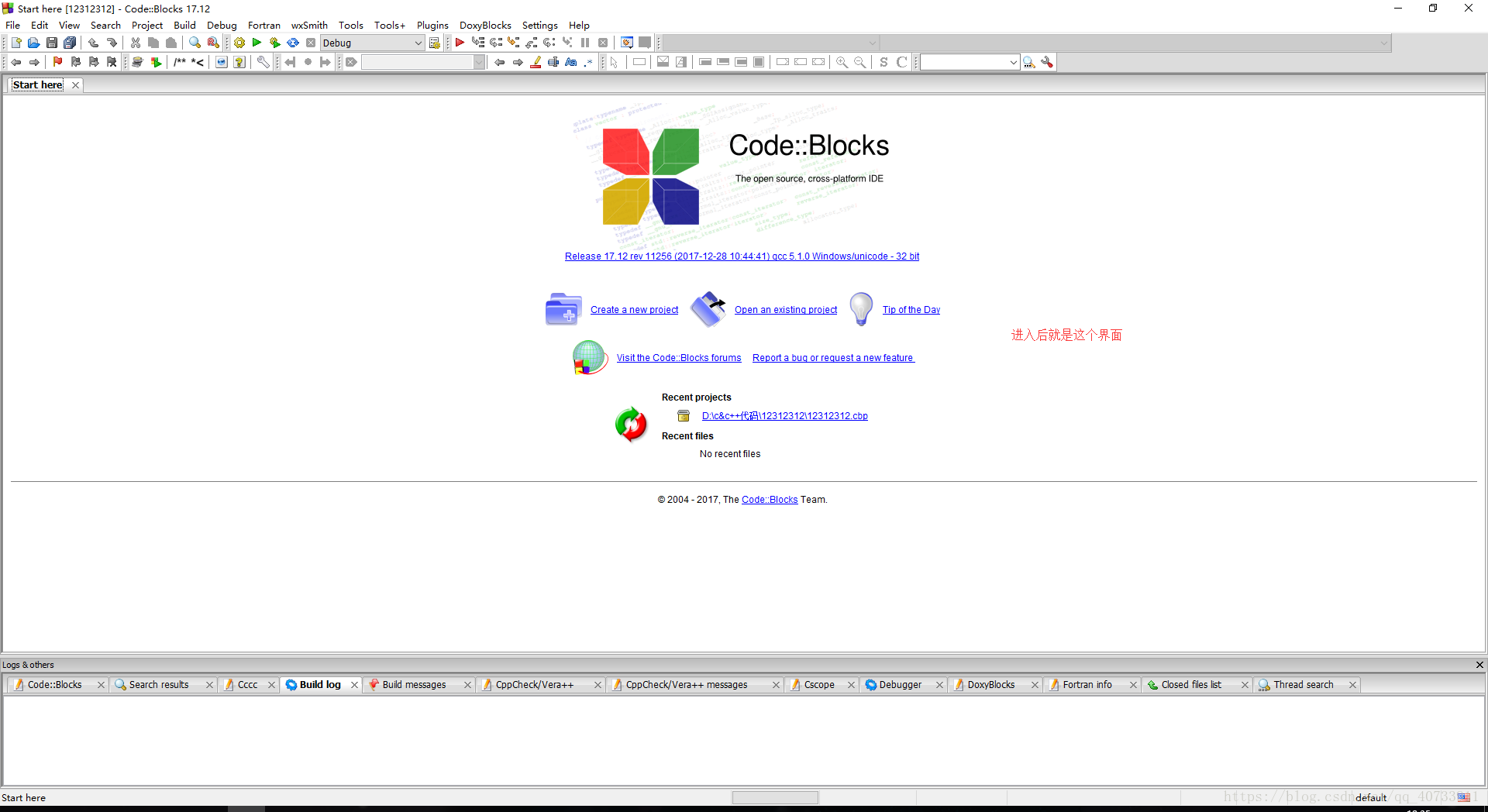Toggle match case Aa search option

571,62
